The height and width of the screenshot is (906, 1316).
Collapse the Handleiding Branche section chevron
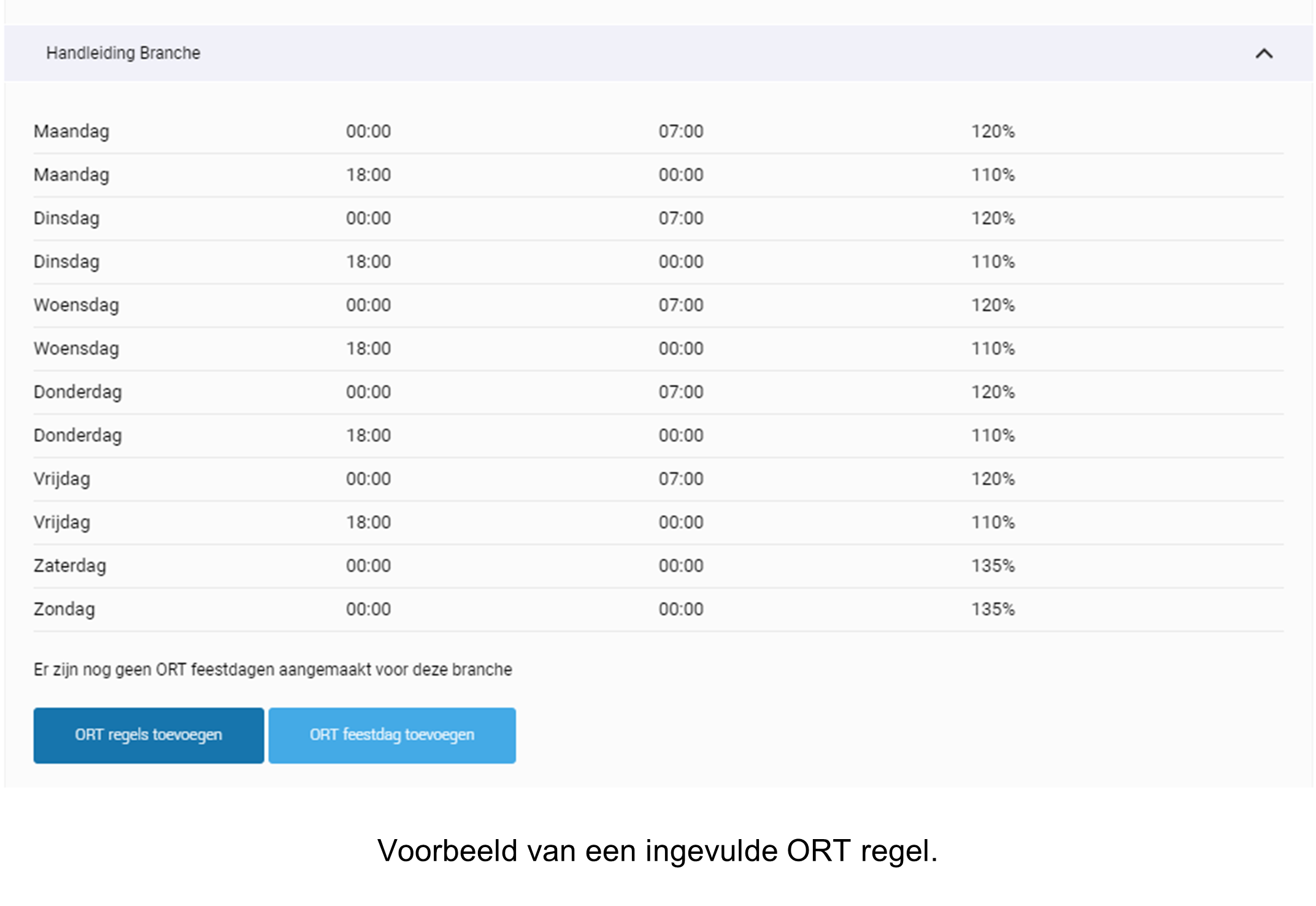(x=1263, y=54)
